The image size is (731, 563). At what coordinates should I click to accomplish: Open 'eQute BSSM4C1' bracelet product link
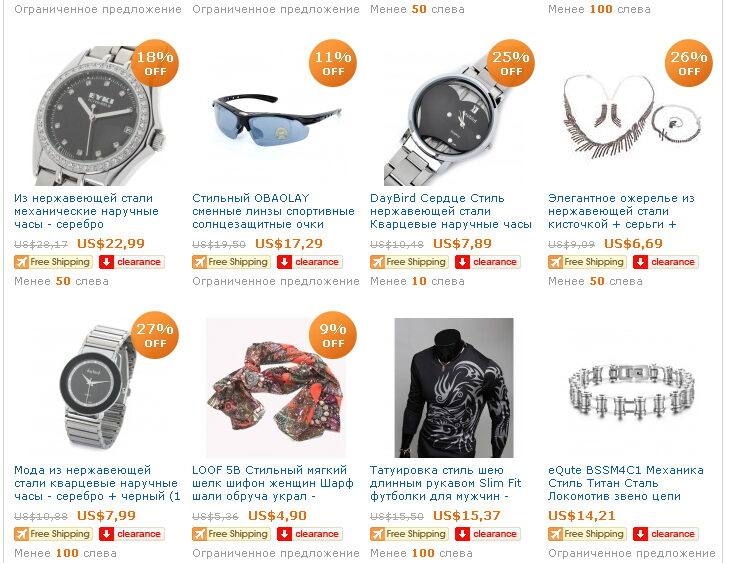[x=626, y=483]
